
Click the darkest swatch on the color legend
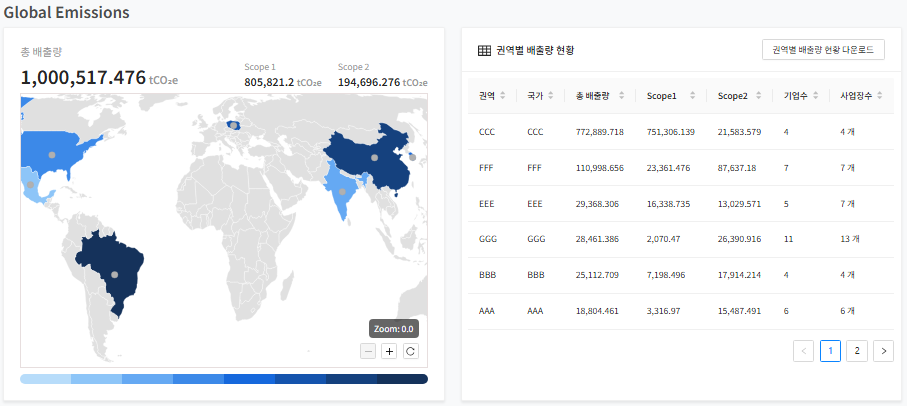tap(402, 379)
